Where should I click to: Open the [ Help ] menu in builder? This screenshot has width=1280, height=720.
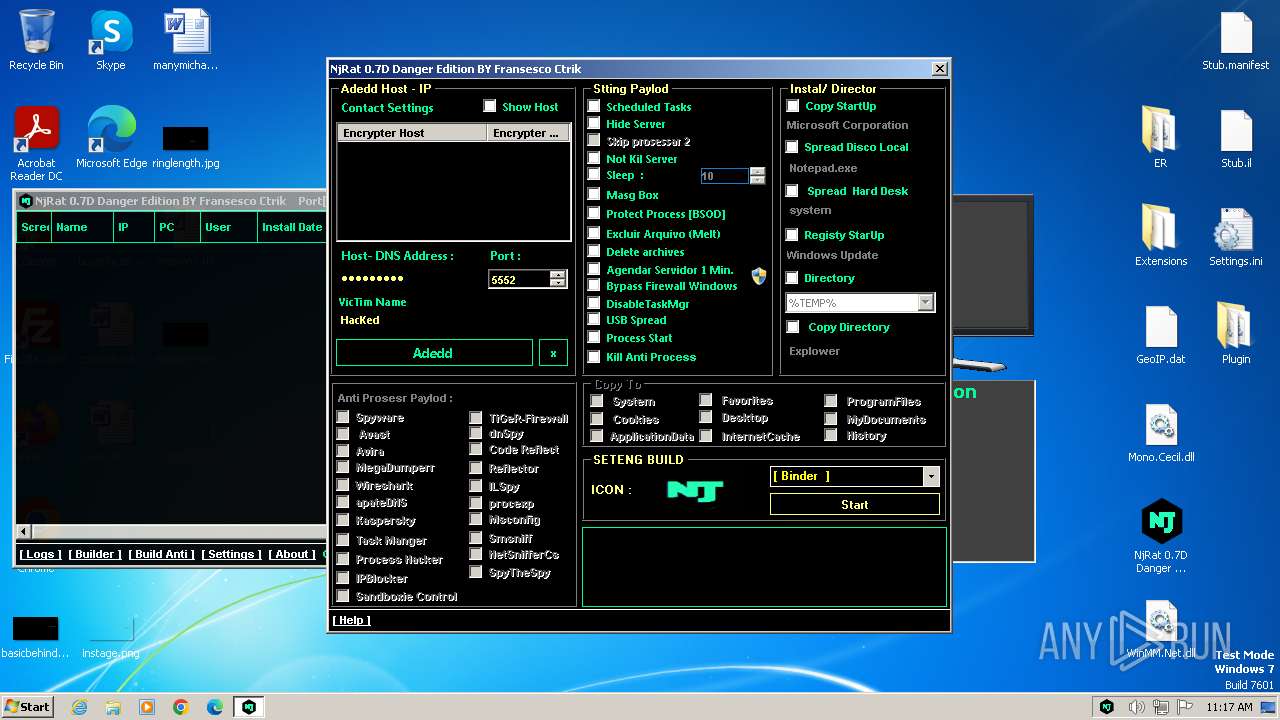coord(351,620)
